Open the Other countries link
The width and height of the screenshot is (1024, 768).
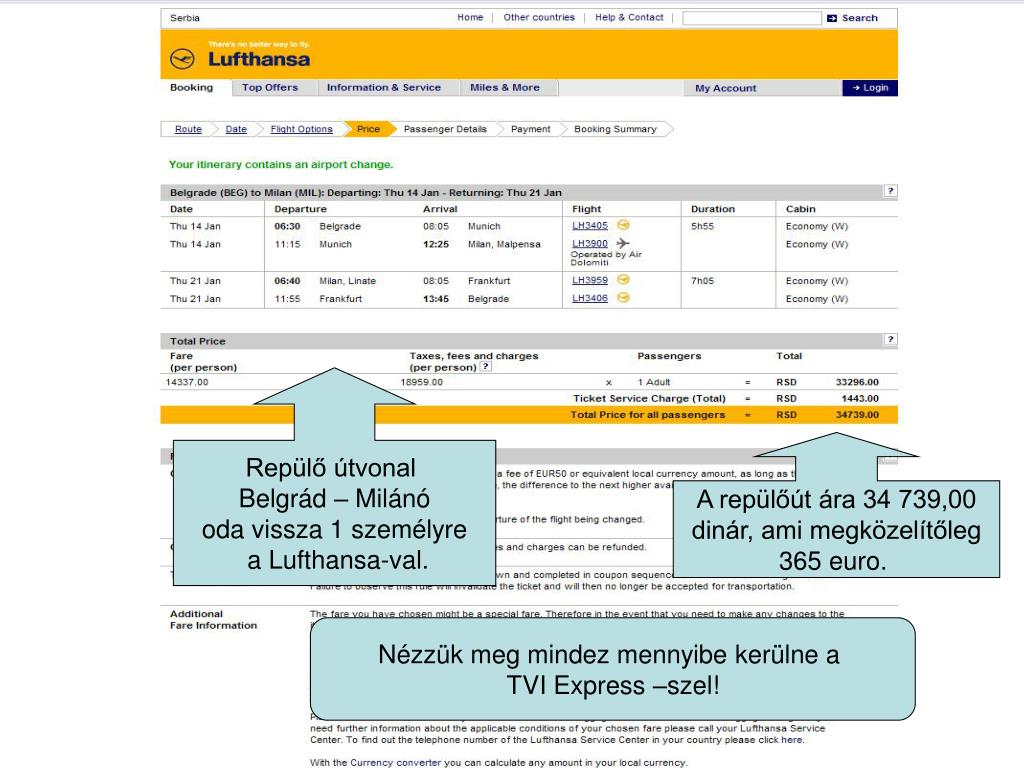[x=539, y=18]
